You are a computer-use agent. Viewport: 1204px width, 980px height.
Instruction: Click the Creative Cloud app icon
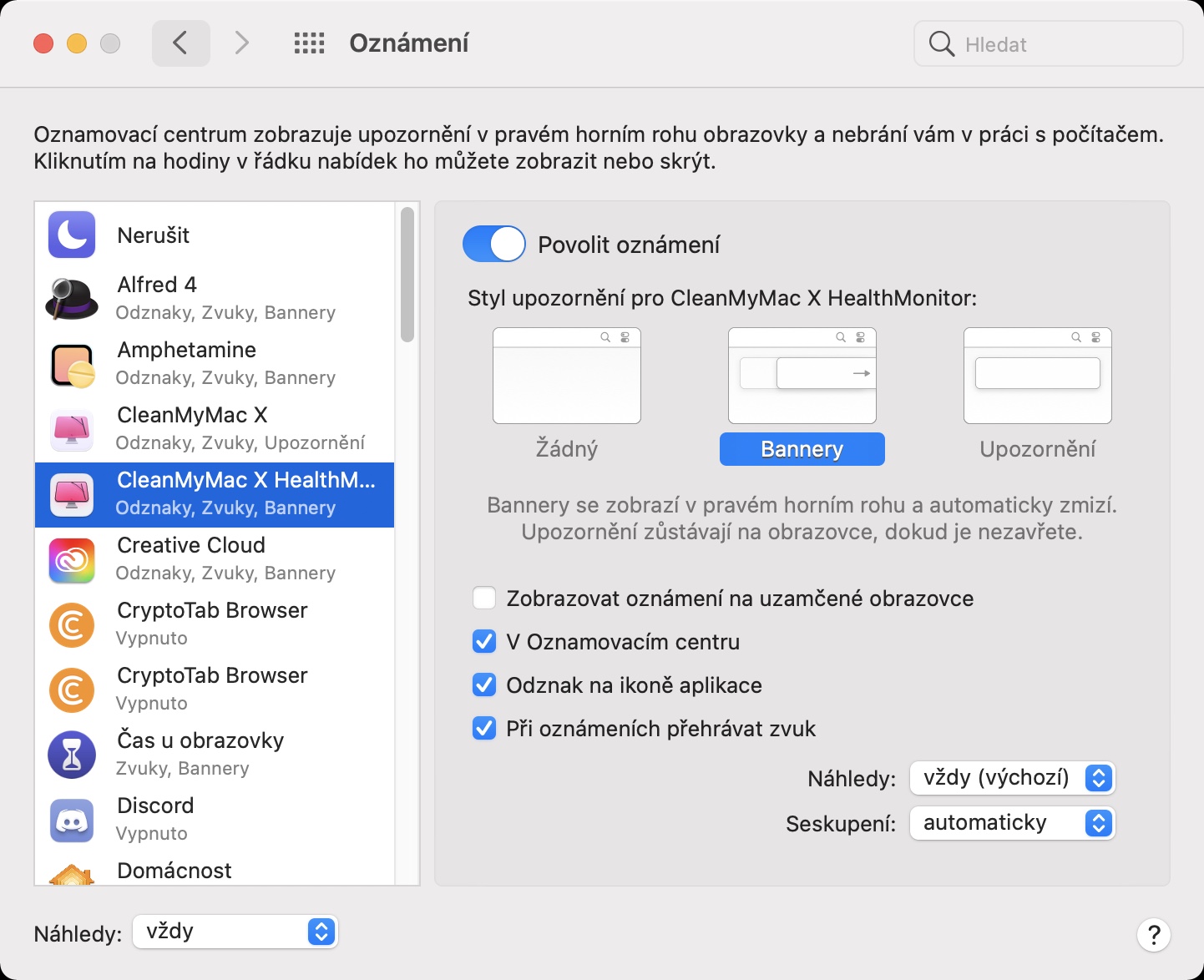(x=72, y=560)
